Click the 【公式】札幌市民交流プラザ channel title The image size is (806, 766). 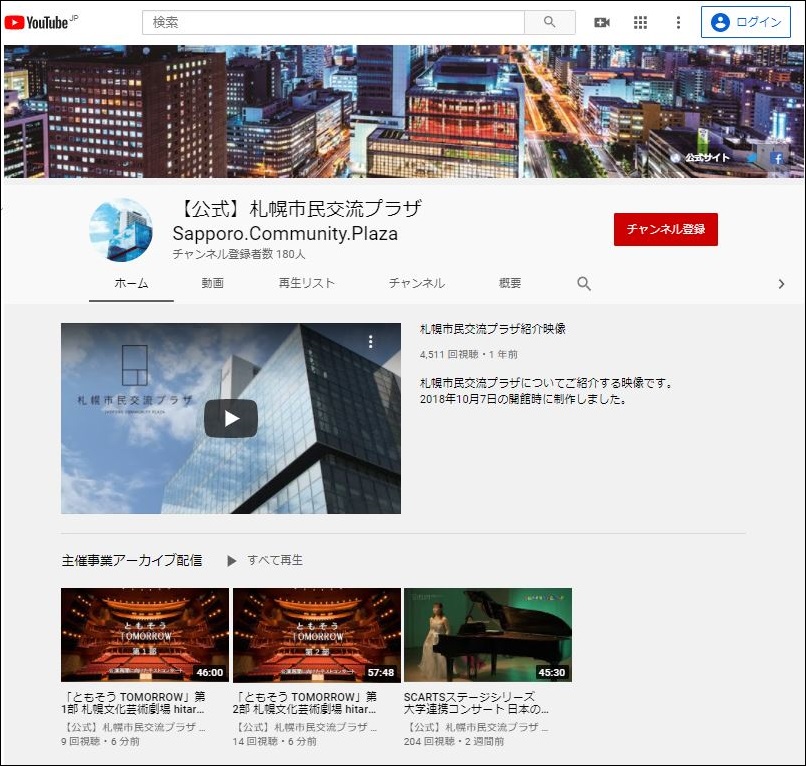click(297, 221)
